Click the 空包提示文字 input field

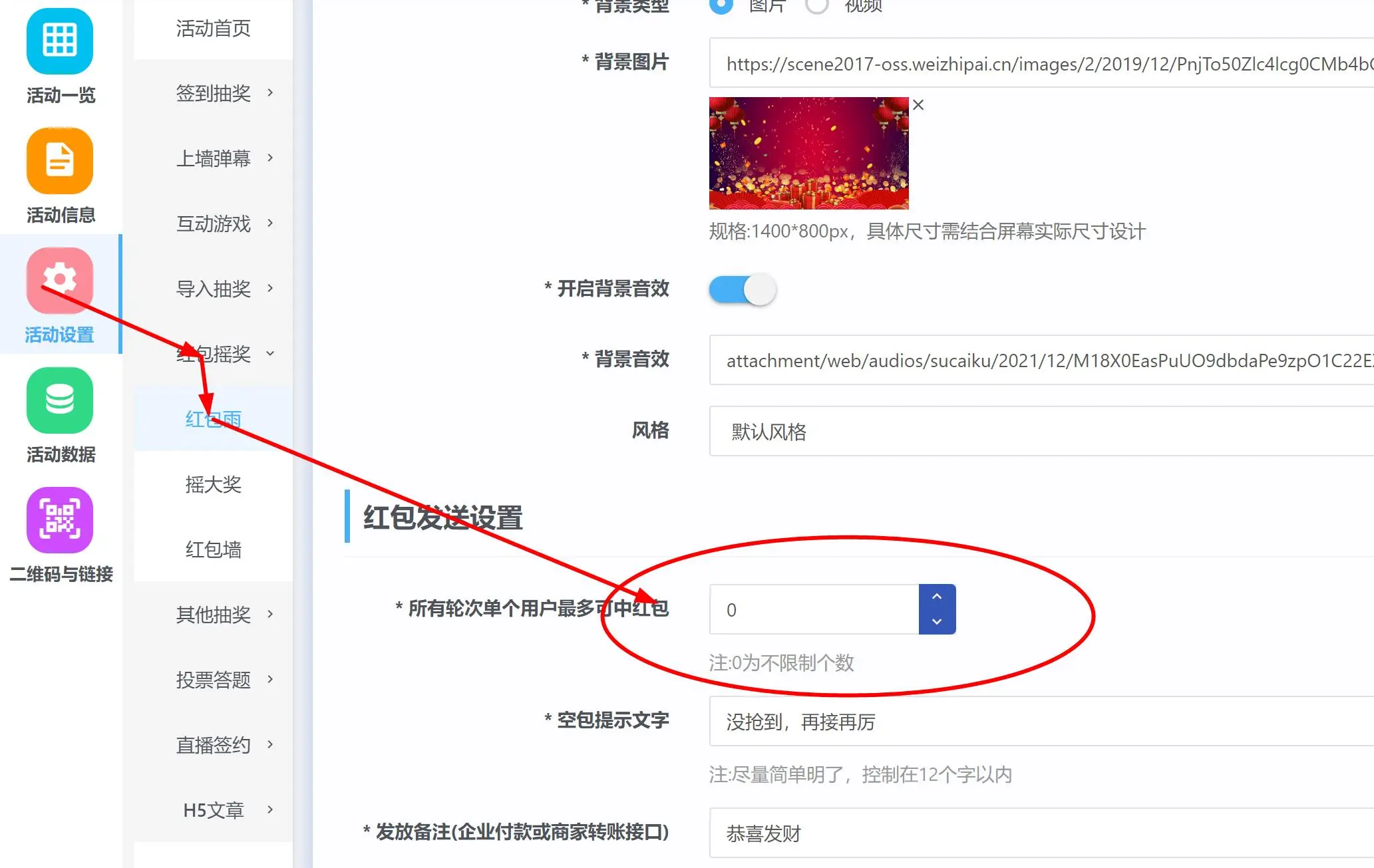pos(1041,722)
